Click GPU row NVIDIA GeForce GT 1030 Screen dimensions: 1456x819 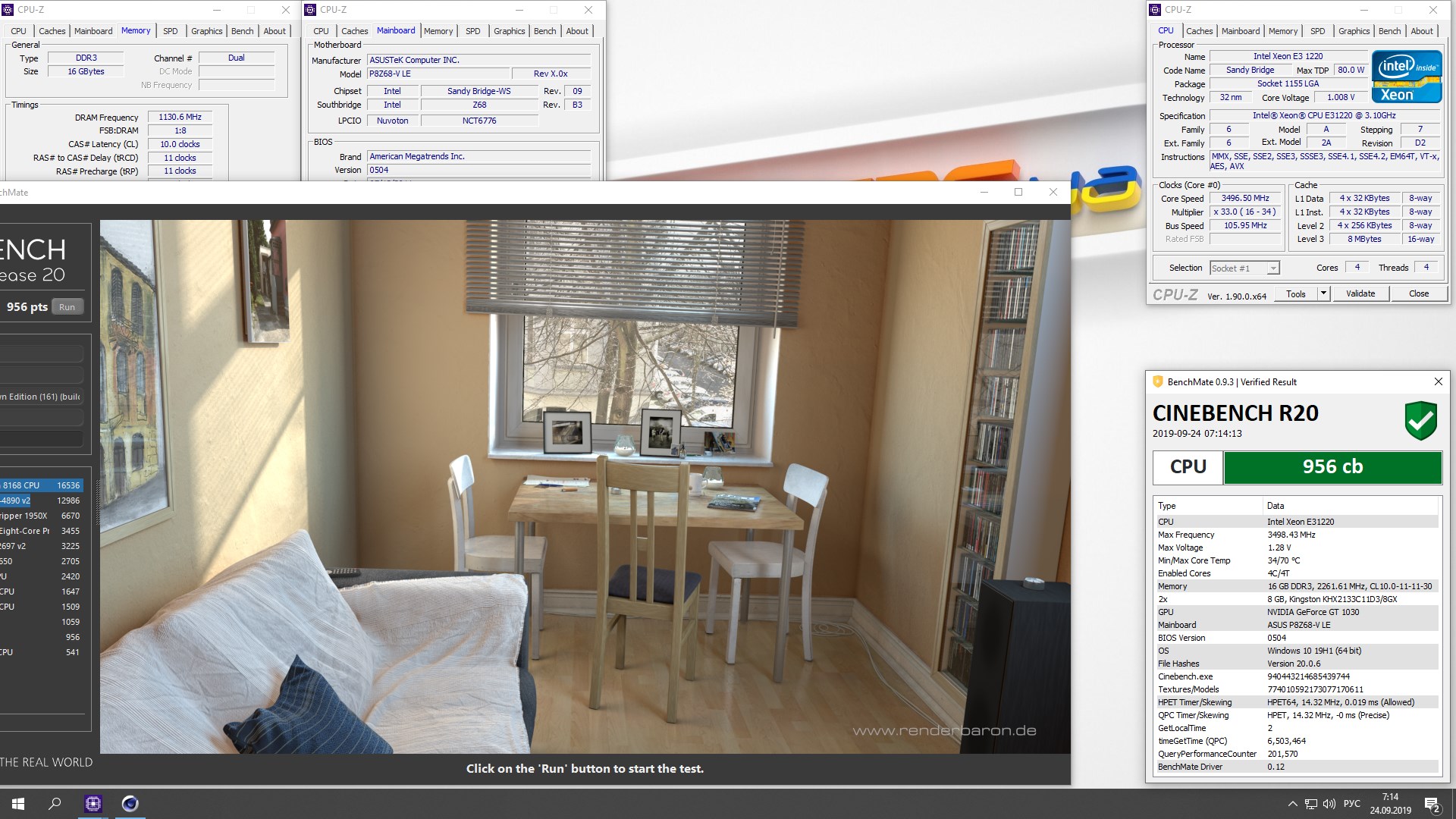point(1296,612)
